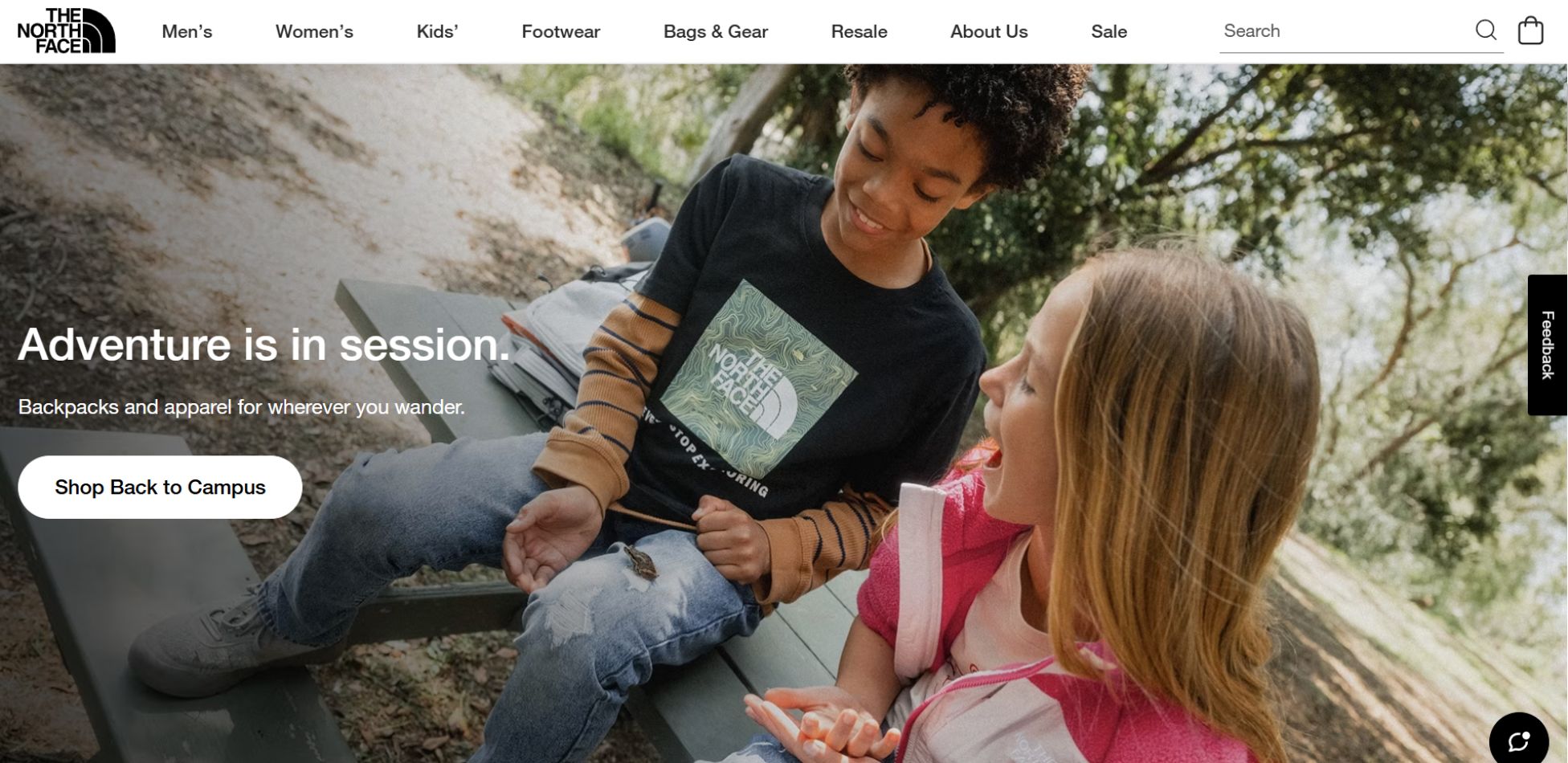Open the About Us menu
This screenshot has width=1568, height=763.
(989, 31)
